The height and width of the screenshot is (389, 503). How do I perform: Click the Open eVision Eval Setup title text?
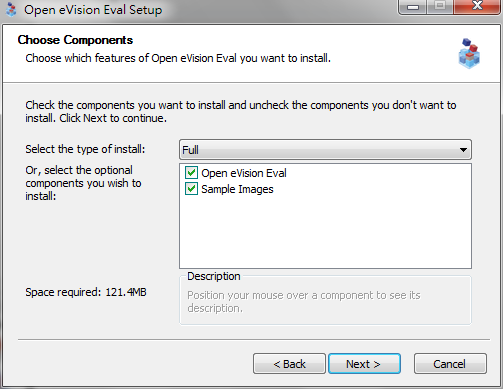[x=93, y=10]
